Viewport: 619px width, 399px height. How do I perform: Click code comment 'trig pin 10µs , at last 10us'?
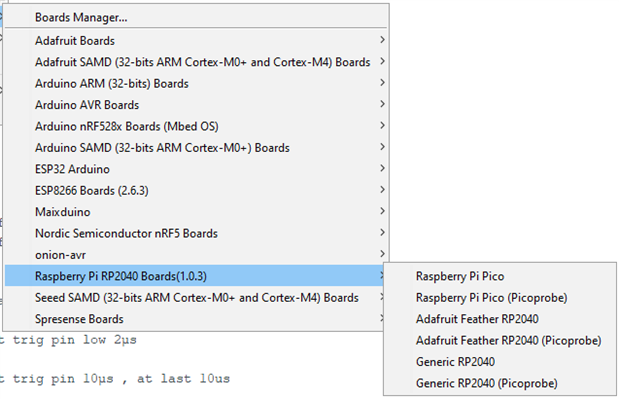[121, 378]
